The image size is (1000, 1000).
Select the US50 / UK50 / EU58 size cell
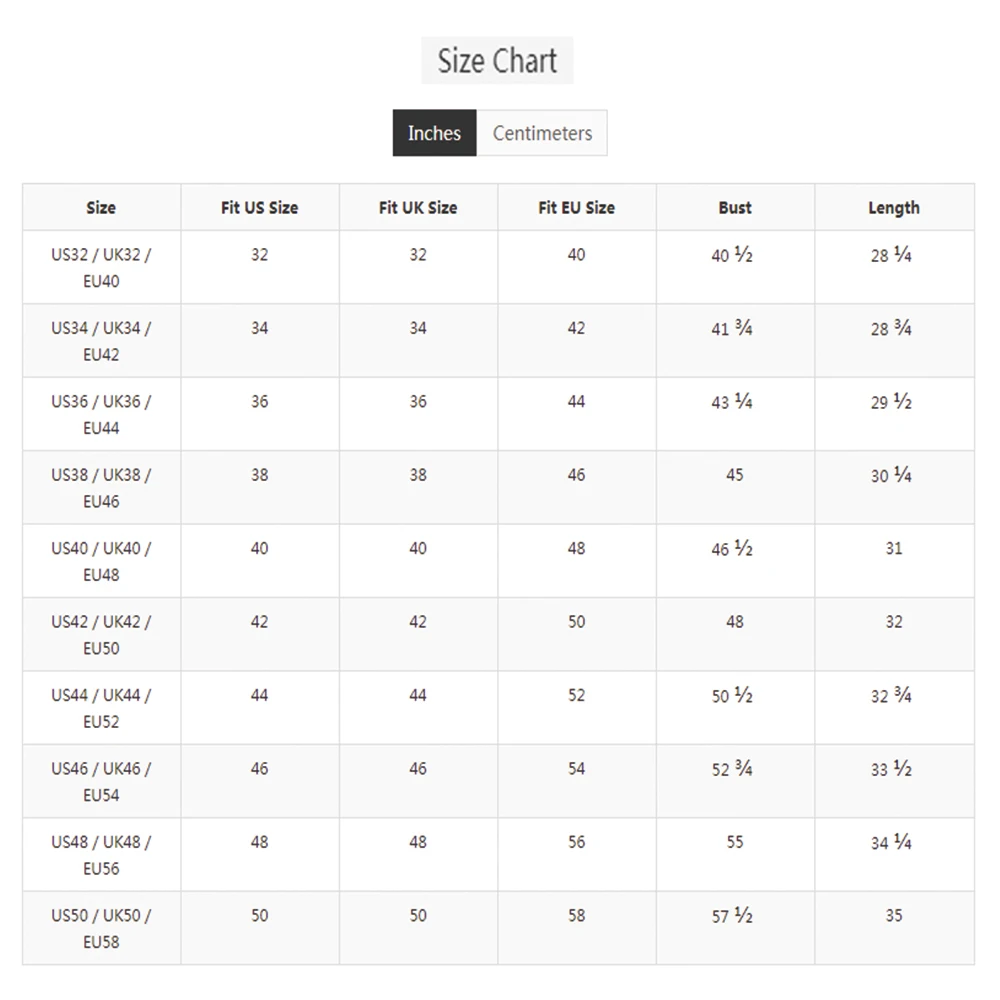pyautogui.click(x=101, y=928)
